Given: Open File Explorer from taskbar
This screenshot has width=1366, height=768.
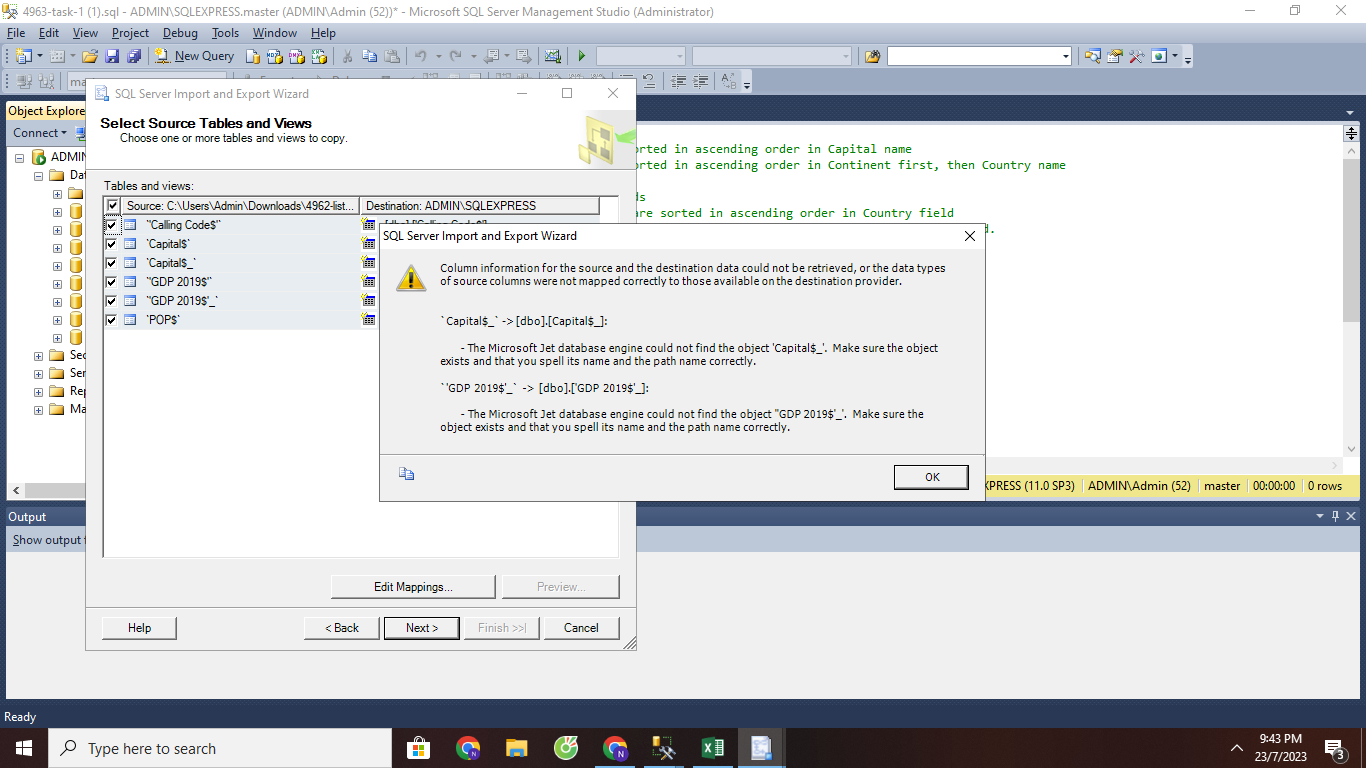Looking at the screenshot, I should click(x=516, y=748).
